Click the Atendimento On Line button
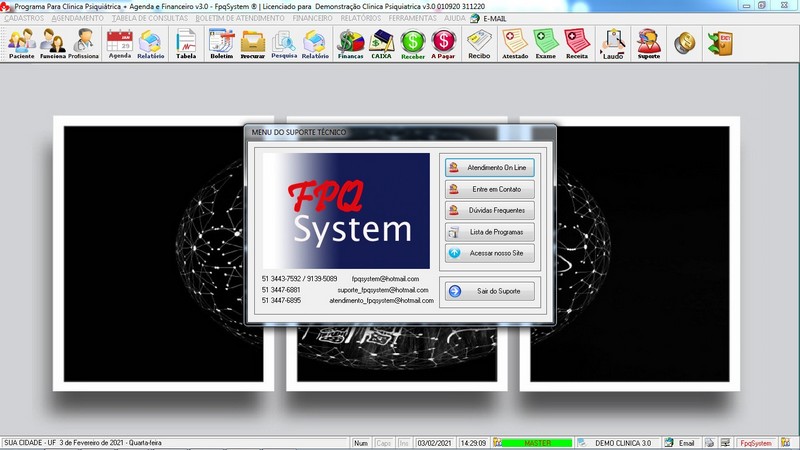This screenshot has width=800, height=450. coord(490,167)
